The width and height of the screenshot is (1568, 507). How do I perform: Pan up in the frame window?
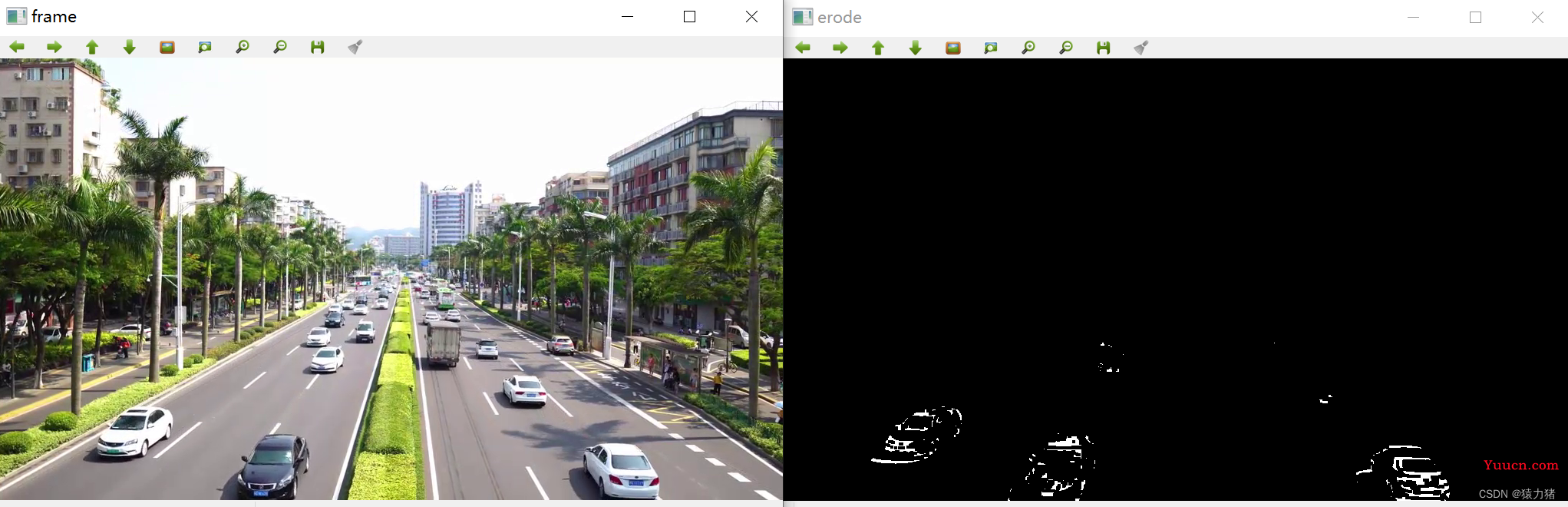[x=92, y=47]
